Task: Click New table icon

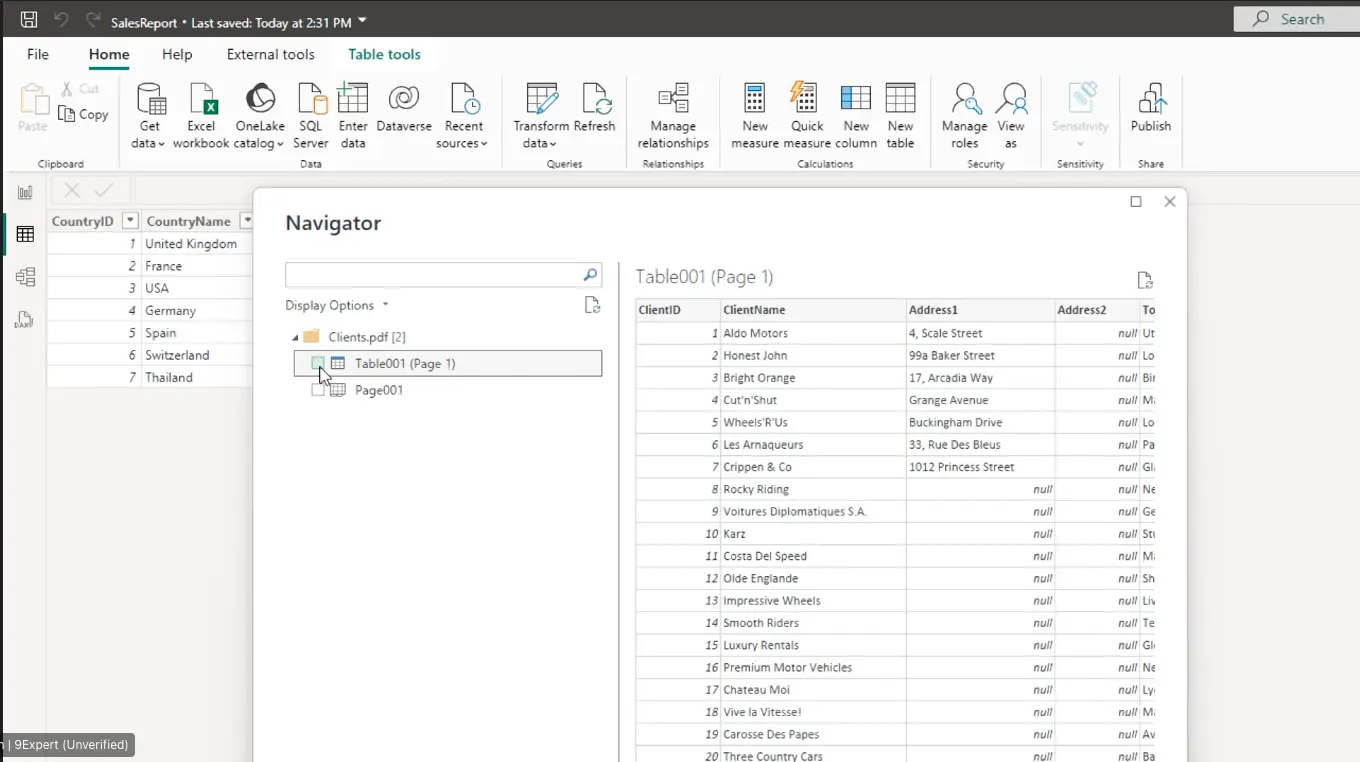Action: pos(900,98)
